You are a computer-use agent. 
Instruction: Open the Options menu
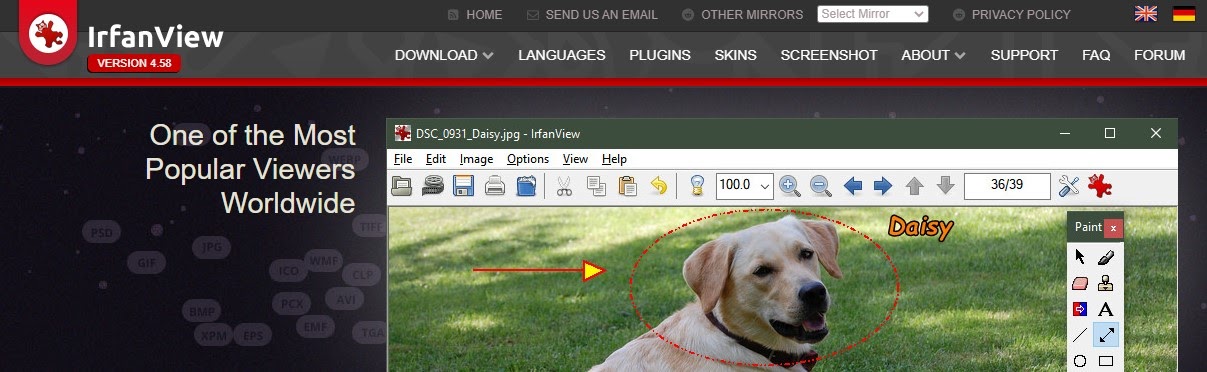click(x=528, y=159)
